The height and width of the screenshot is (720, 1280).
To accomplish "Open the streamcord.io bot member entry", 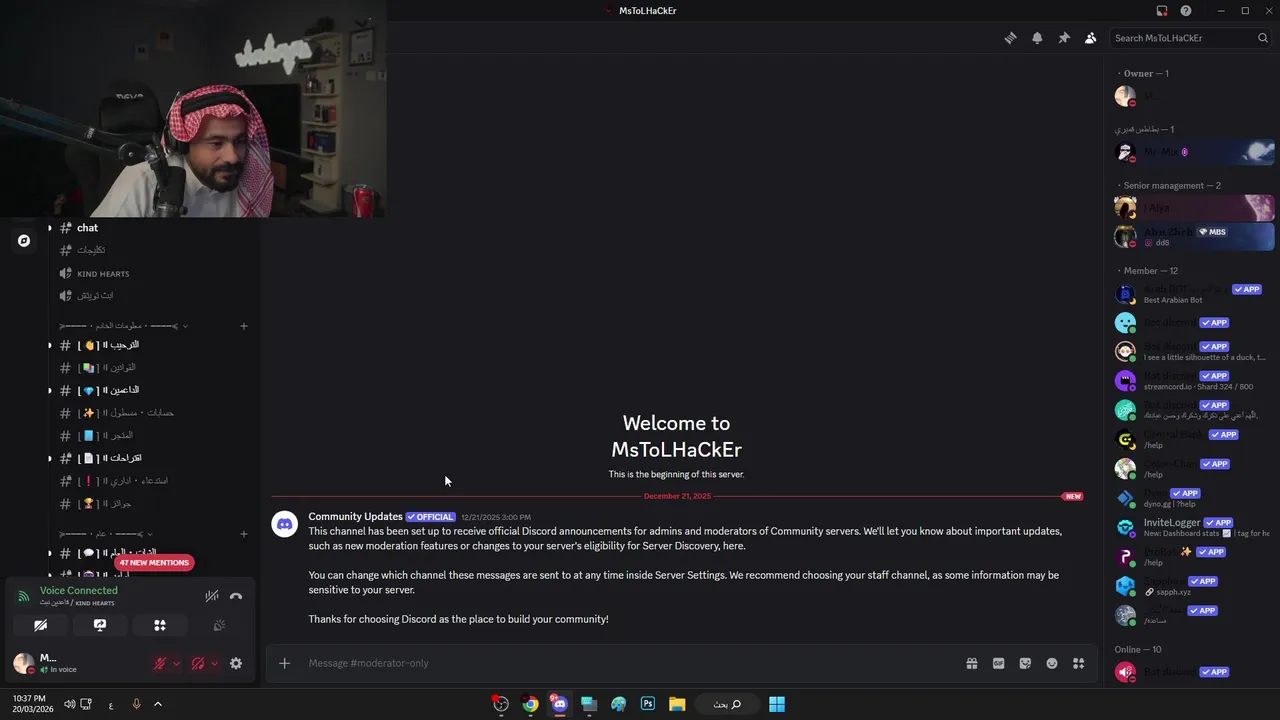I will point(1193,381).
